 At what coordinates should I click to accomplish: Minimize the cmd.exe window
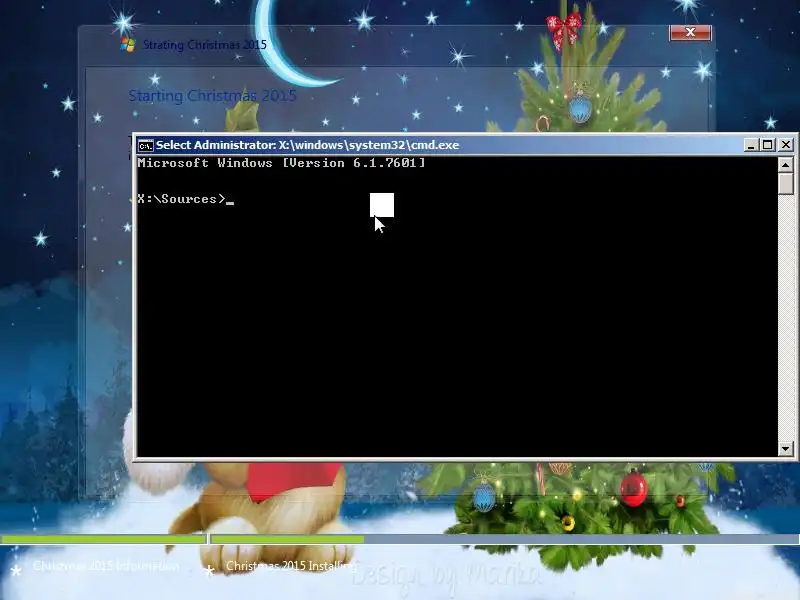[x=750, y=145]
